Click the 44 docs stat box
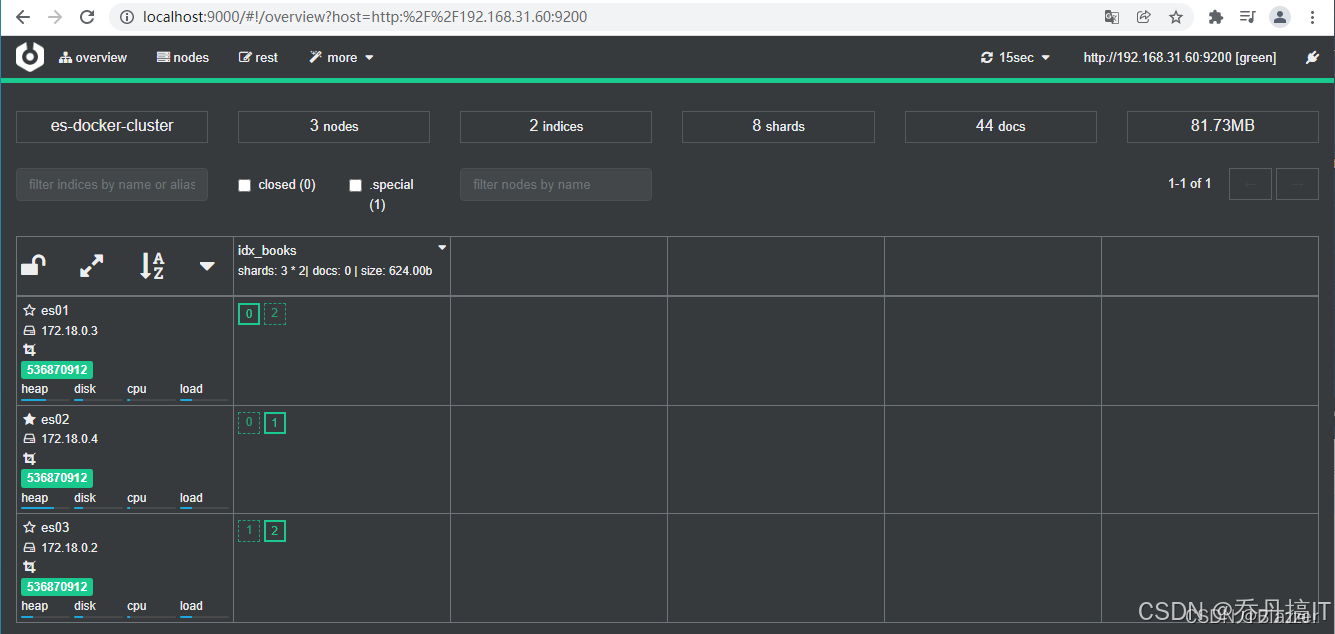This screenshot has width=1335, height=634. point(1001,126)
